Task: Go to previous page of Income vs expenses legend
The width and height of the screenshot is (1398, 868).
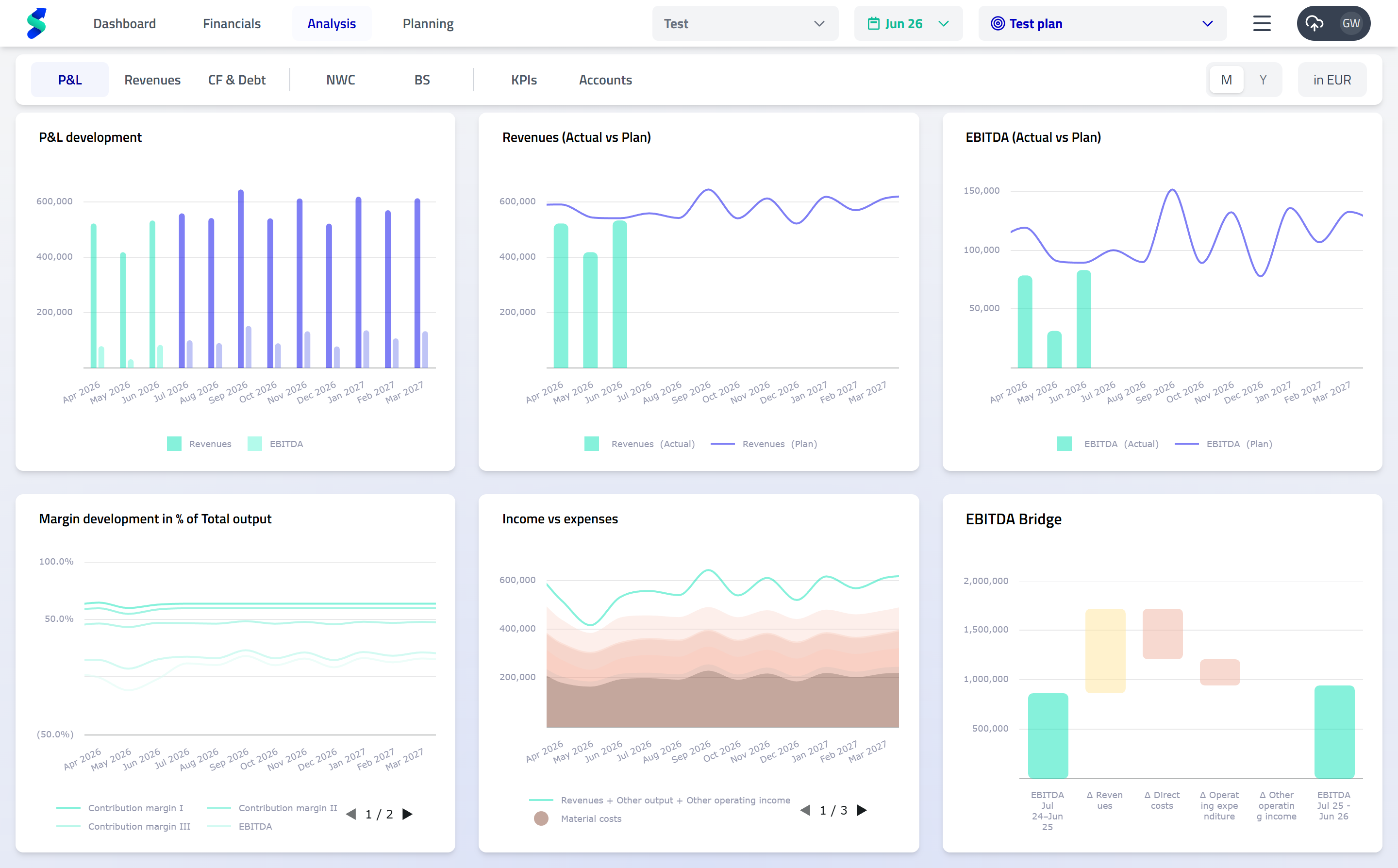Action: click(x=805, y=810)
